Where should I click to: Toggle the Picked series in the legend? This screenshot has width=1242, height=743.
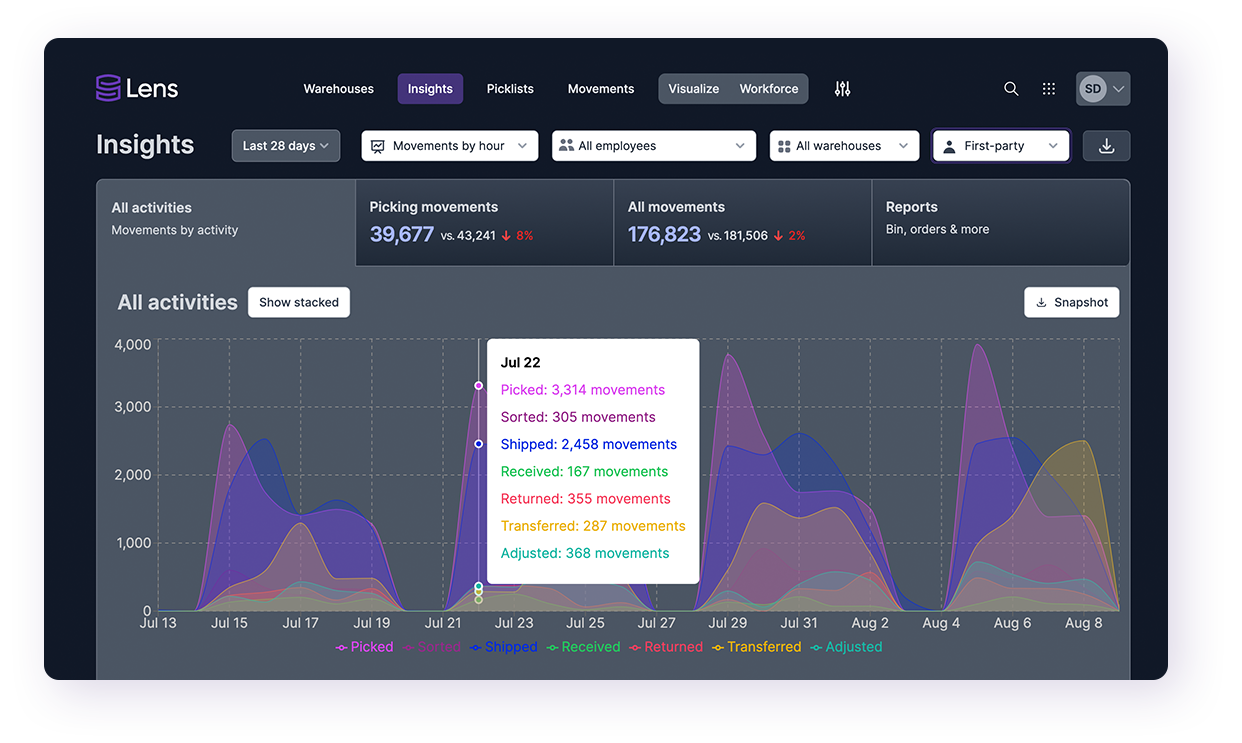371,647
